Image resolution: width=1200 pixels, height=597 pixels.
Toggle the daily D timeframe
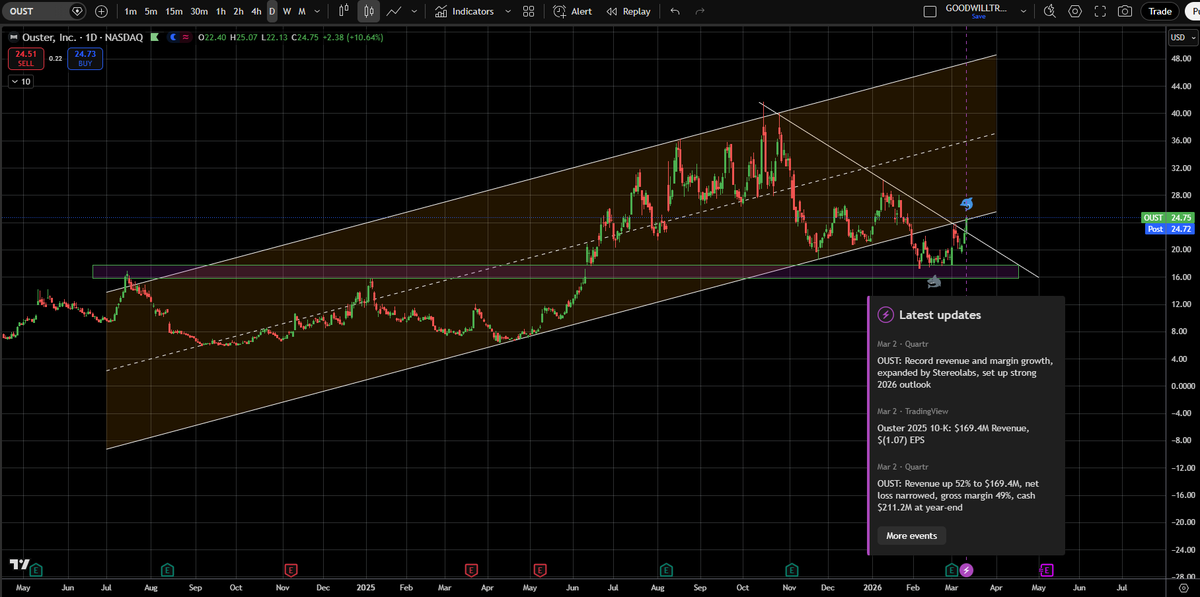[x=272, y=11]
